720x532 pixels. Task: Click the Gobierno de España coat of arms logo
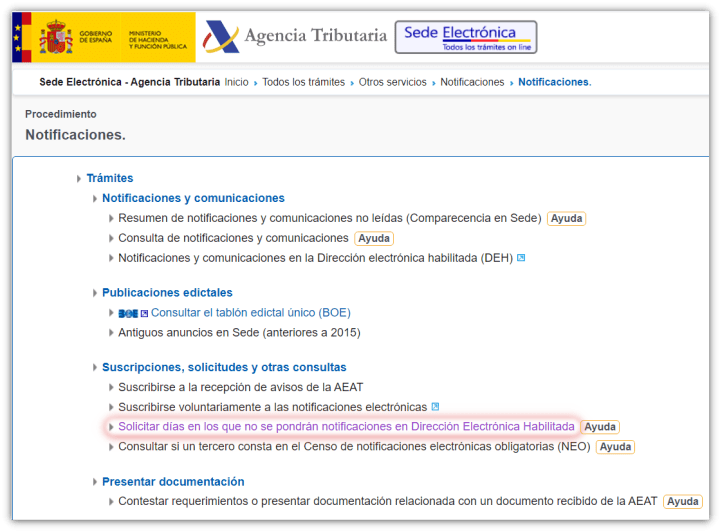pyautogui.click(x=56, y=37)
